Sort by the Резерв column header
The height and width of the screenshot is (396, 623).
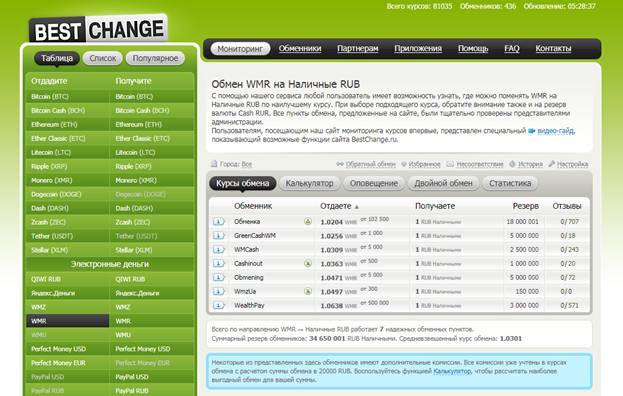tap(526, 206)
